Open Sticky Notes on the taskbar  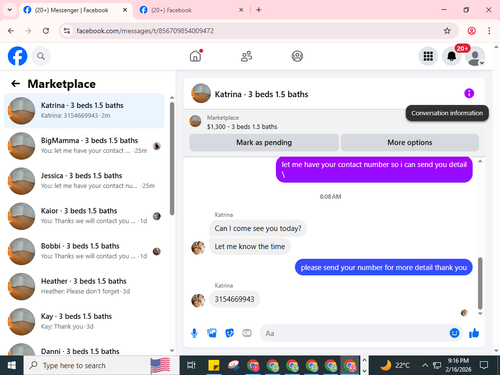214,365
